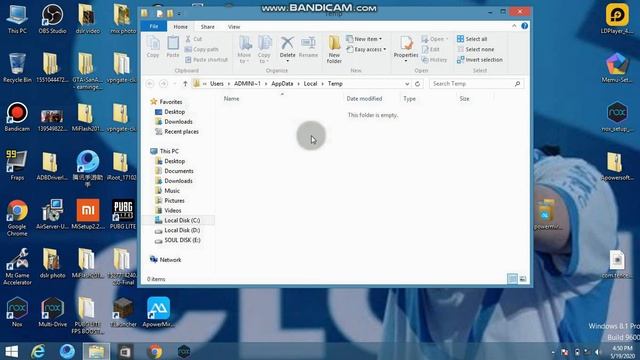Open the Copy to ribbon dropdown
640x360 pixels.
click(x=264, y=49)
